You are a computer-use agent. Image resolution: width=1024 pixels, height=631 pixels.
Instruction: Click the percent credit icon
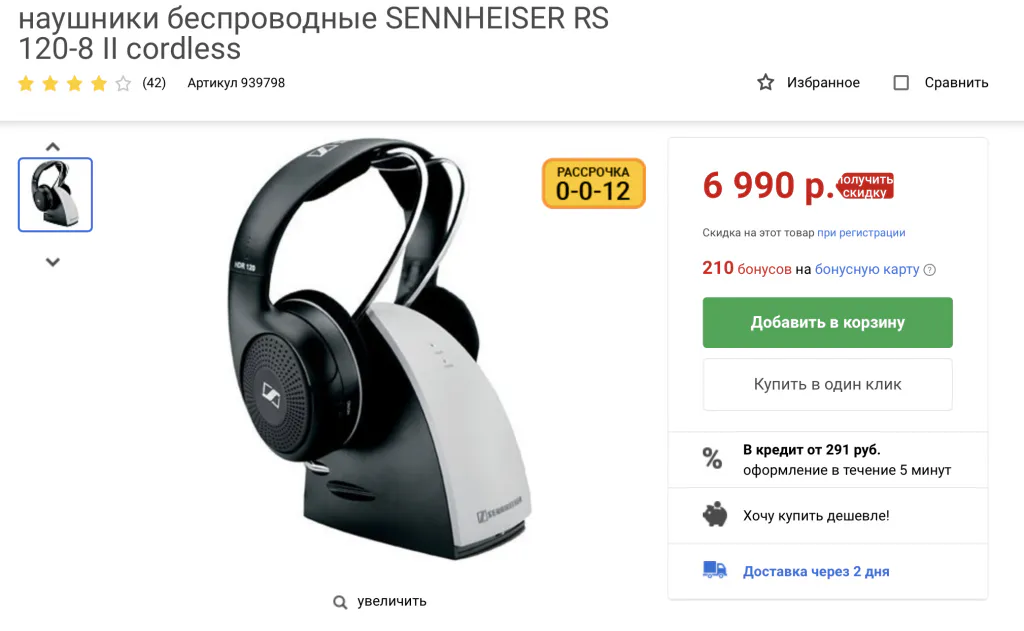point(712,459)
